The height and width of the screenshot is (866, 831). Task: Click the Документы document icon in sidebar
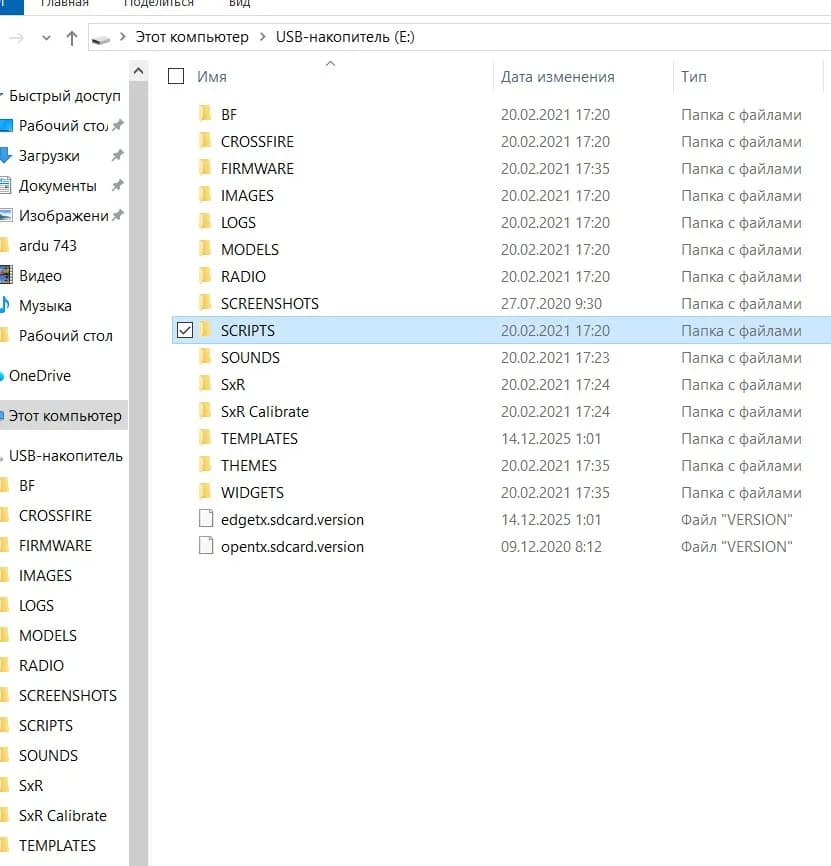[x=6, y=186]
